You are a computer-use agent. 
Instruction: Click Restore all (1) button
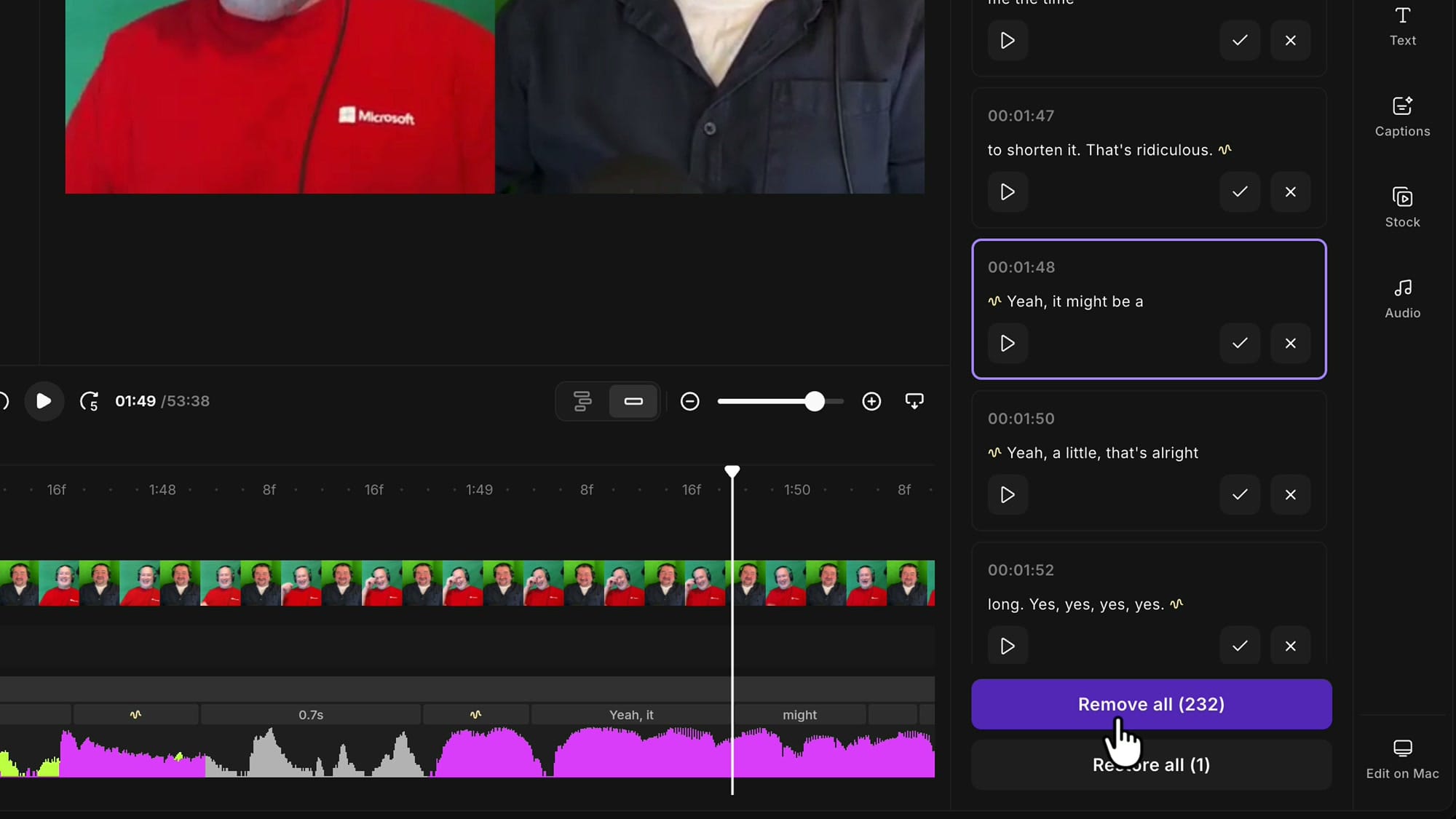point(1151,765)
